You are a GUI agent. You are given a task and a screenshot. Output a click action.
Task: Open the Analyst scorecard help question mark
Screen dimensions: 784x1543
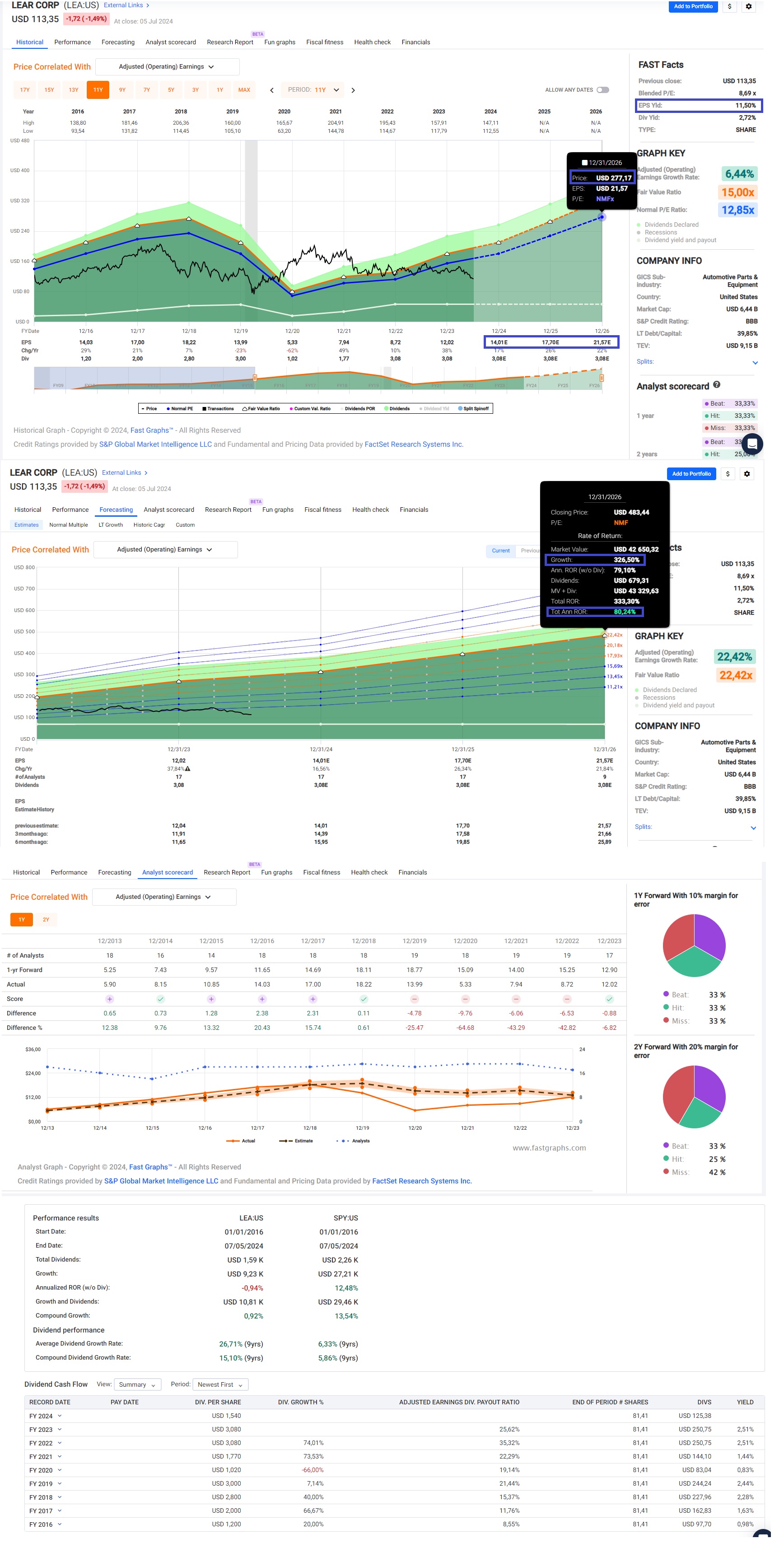click(x=717, y=385)
